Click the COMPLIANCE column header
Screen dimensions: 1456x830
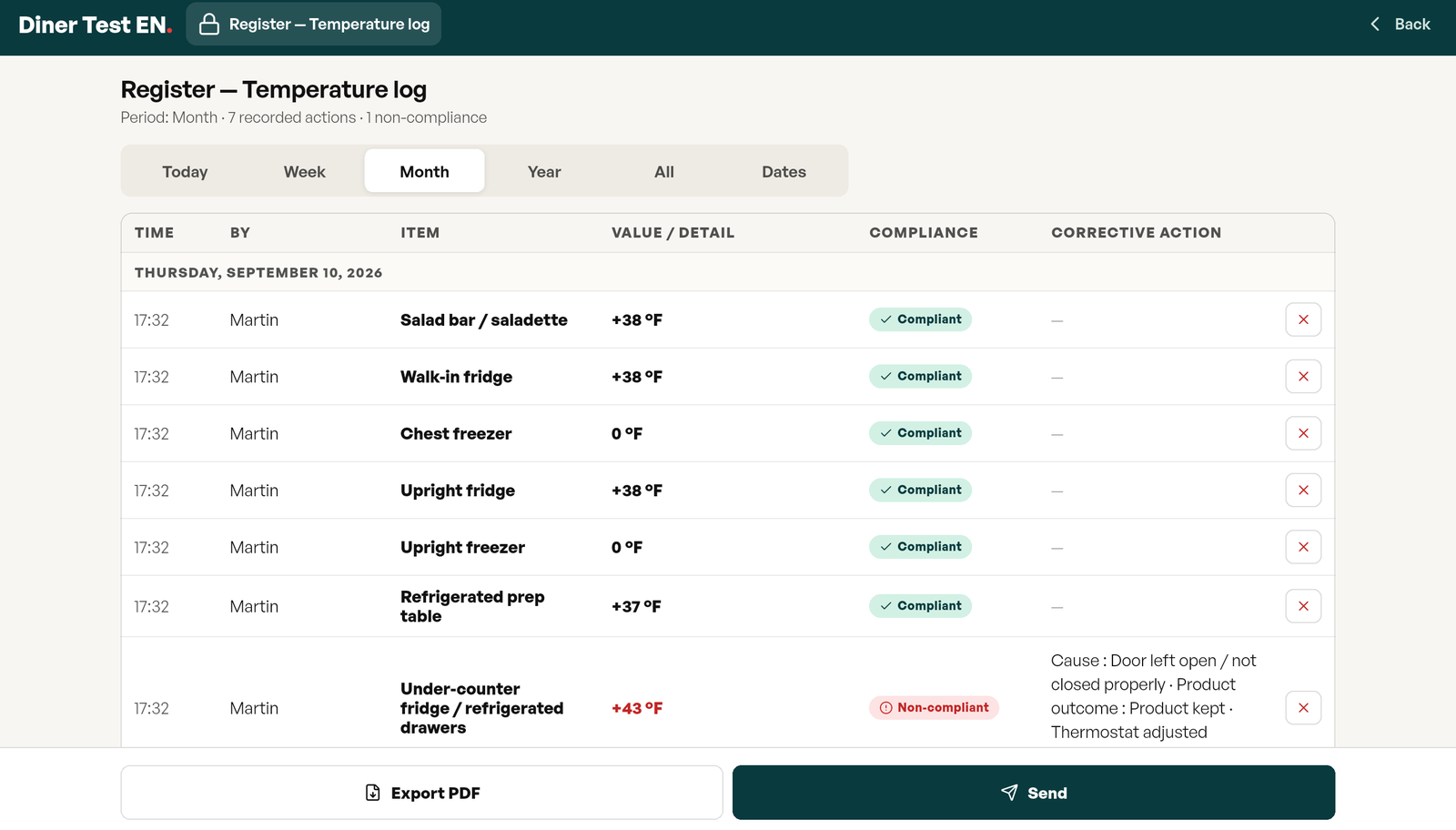pyautogui.click(x=924, y=233)
